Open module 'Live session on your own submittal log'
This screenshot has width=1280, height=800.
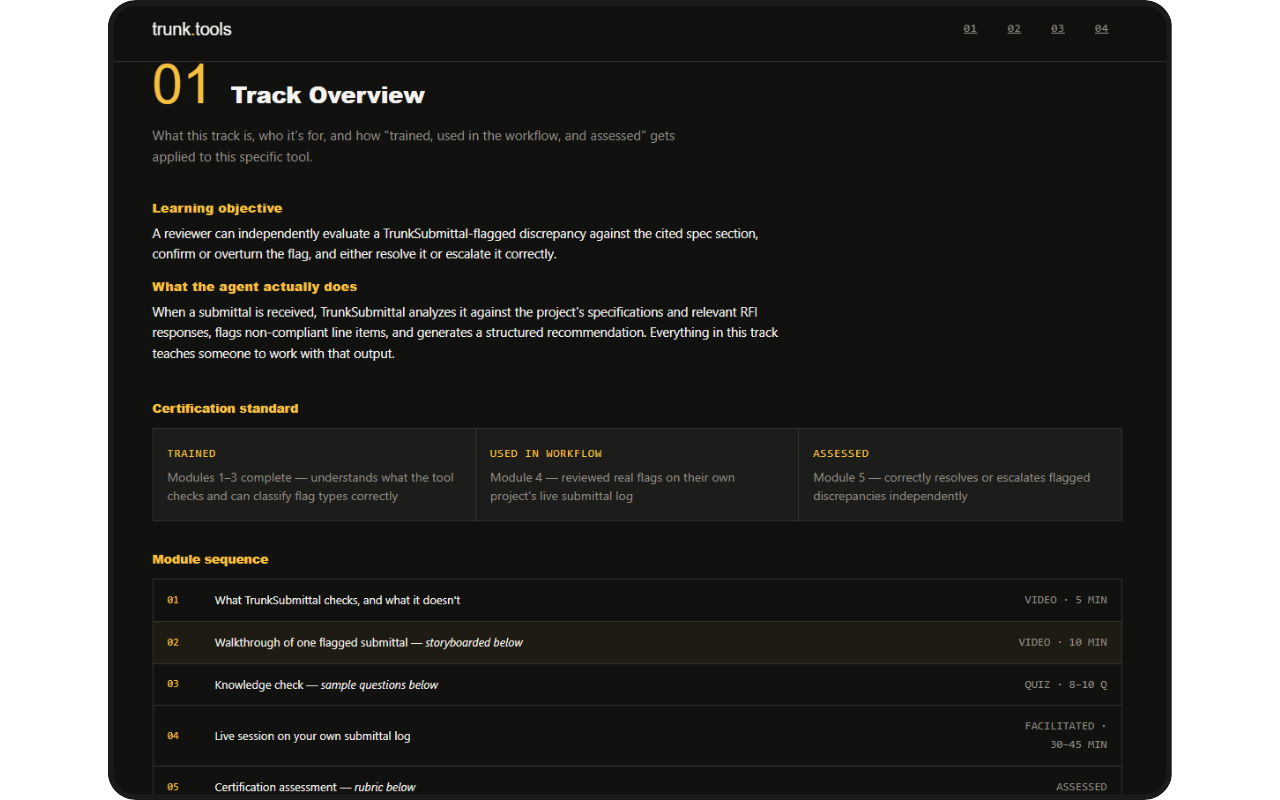pyautogui.click(x=637, y=736)
